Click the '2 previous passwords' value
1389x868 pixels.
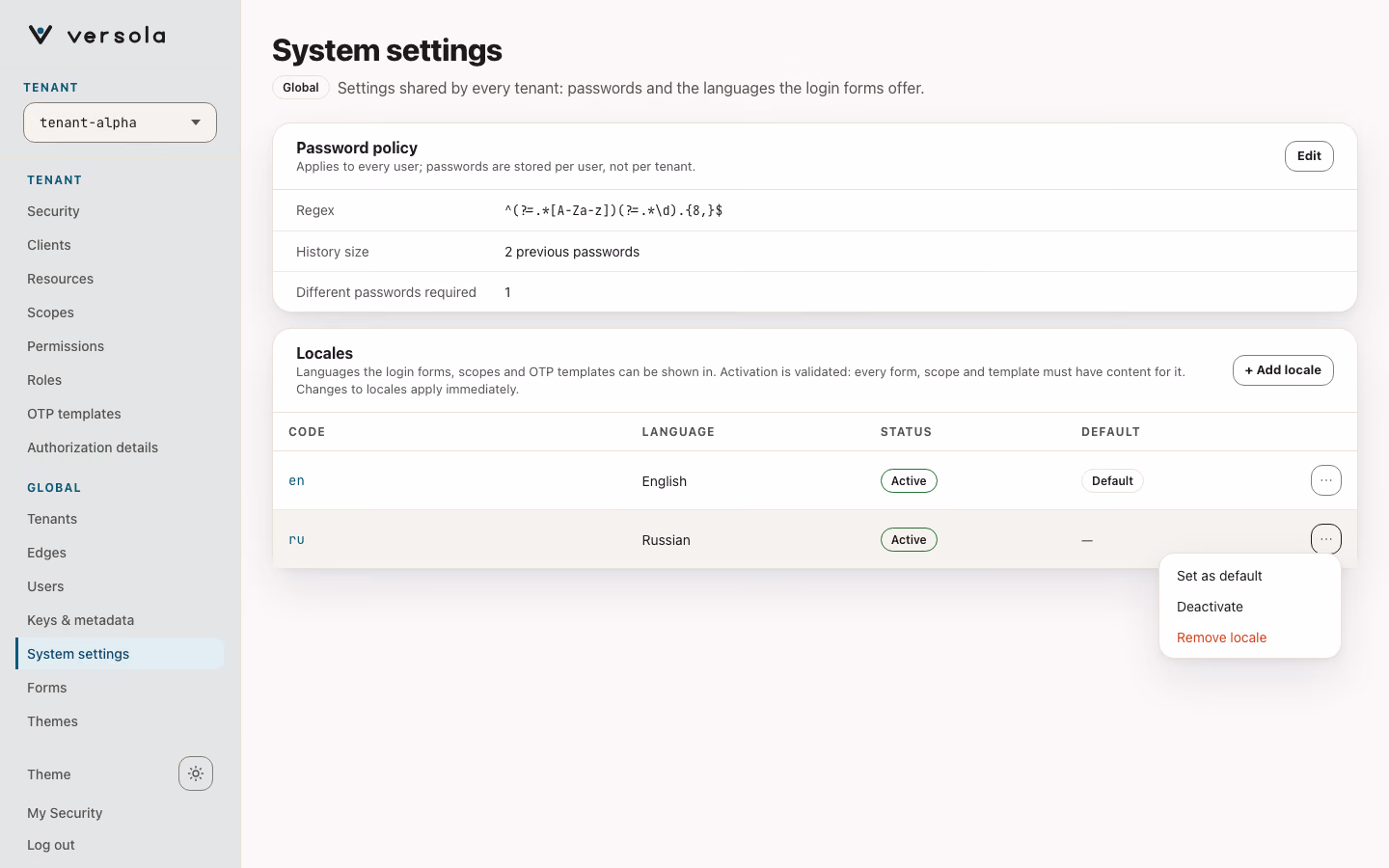click(572, 252)
